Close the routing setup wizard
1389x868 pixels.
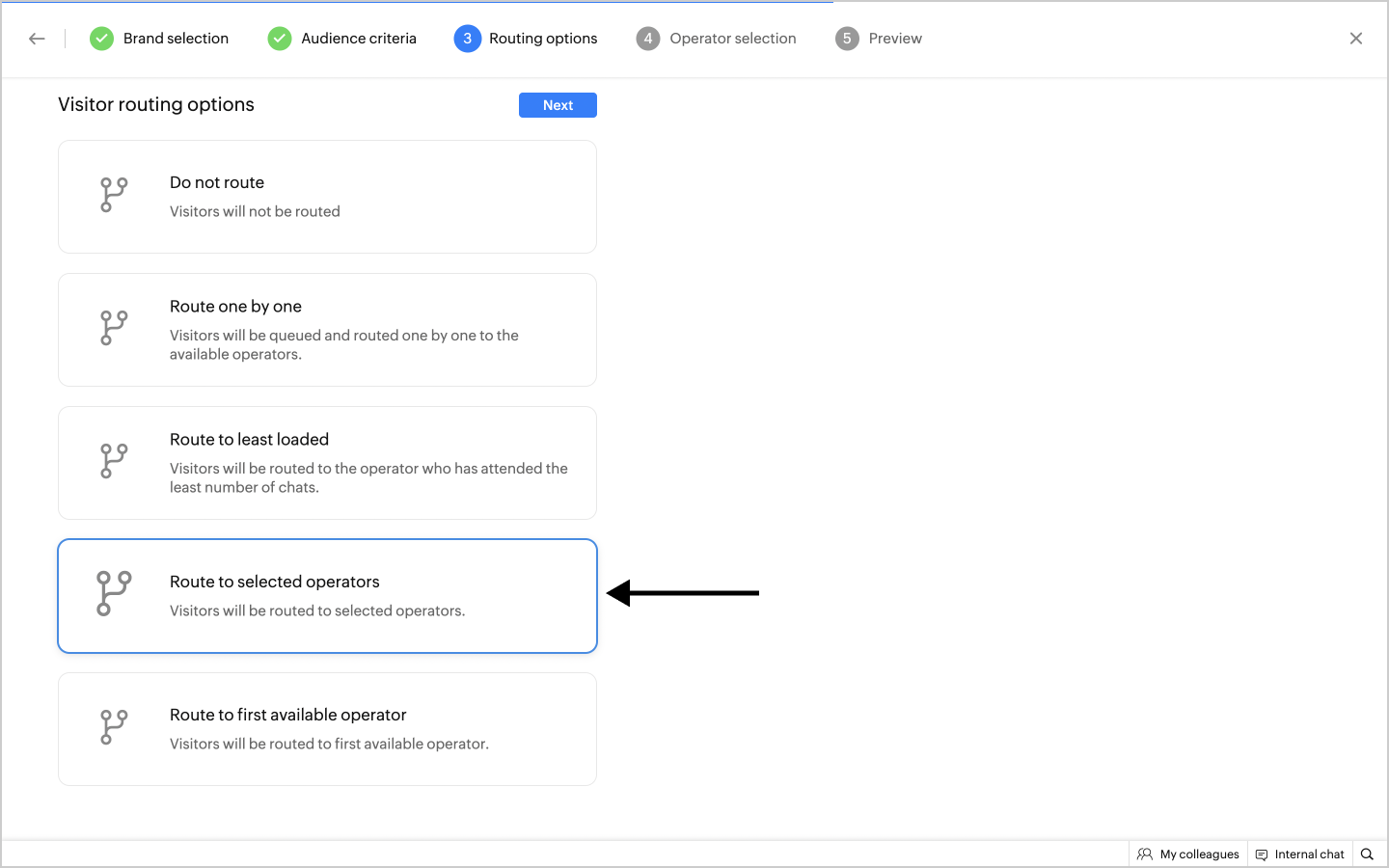click(x=1356, y=39)
